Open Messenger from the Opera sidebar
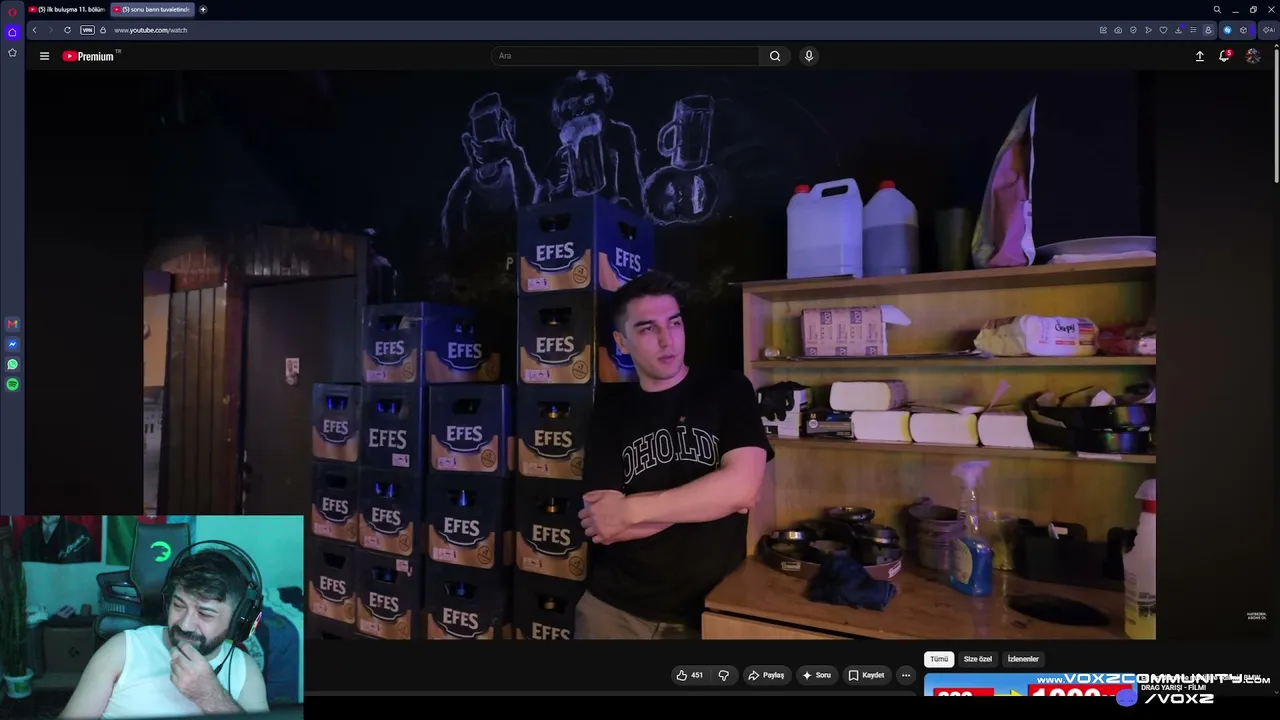Viewport: 1280px width, 720px height. 12,344
